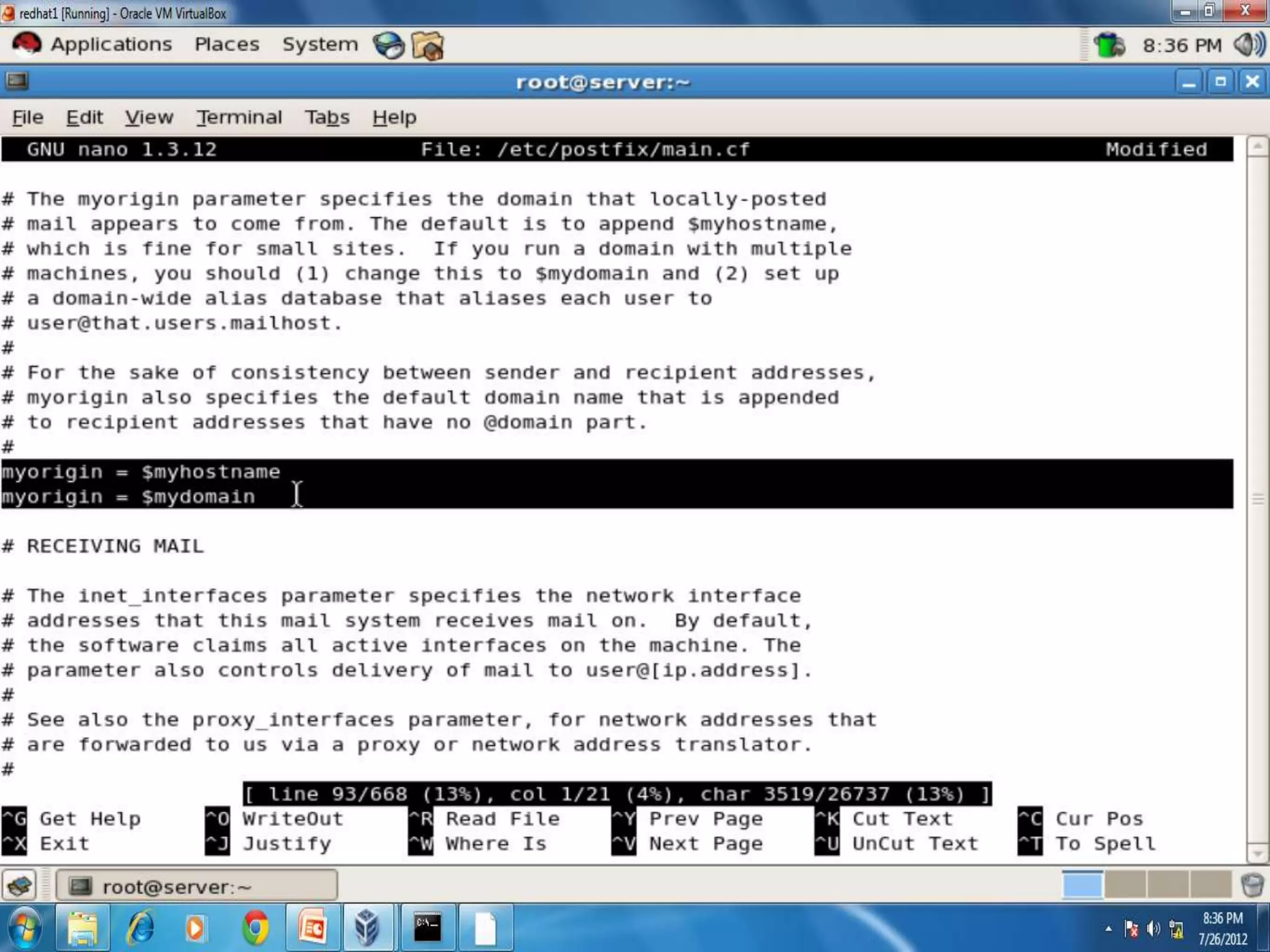
Task: Click the 8:36 PM clock in GNOME panel
Action: click(x=1182, y=45)
